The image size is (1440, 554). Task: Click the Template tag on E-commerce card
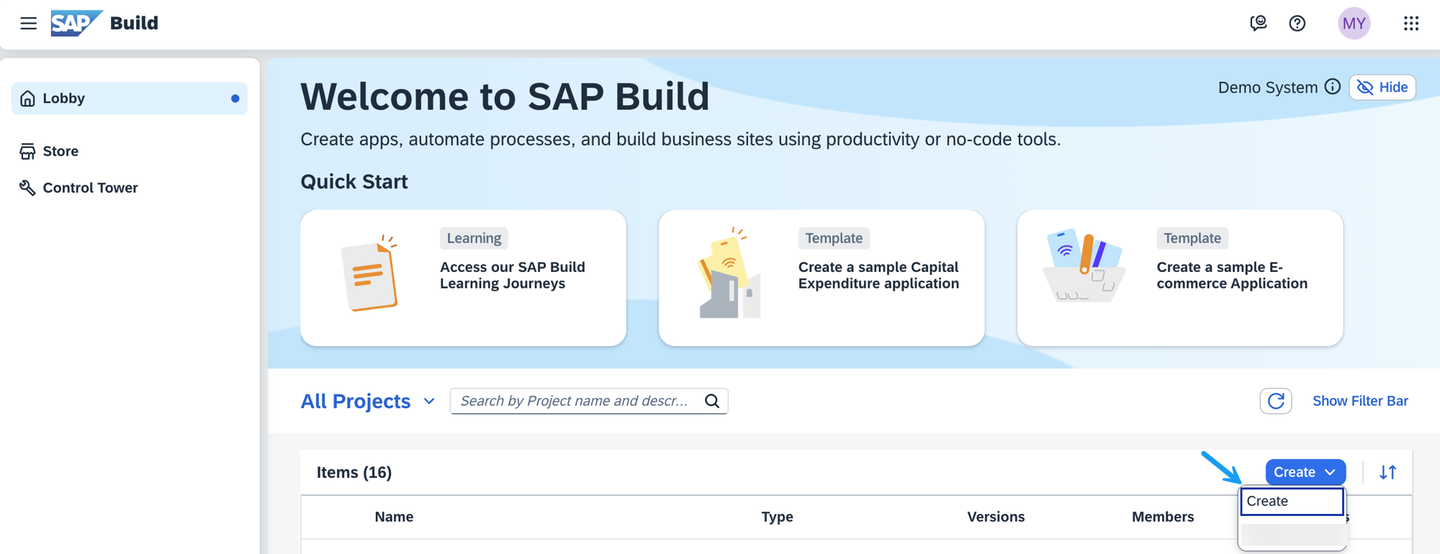(1192, 238)
